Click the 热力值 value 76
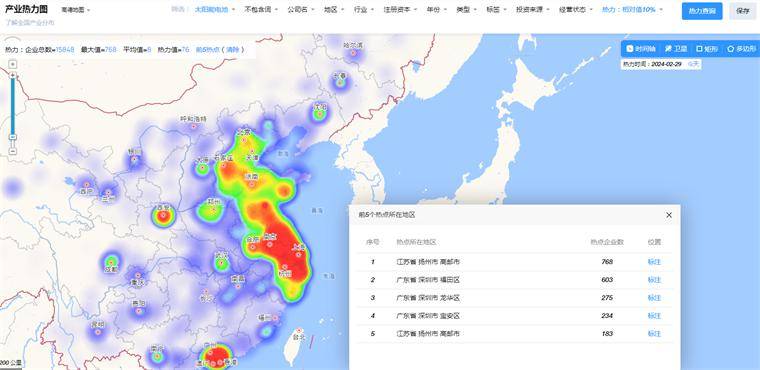 click(185, 49)
